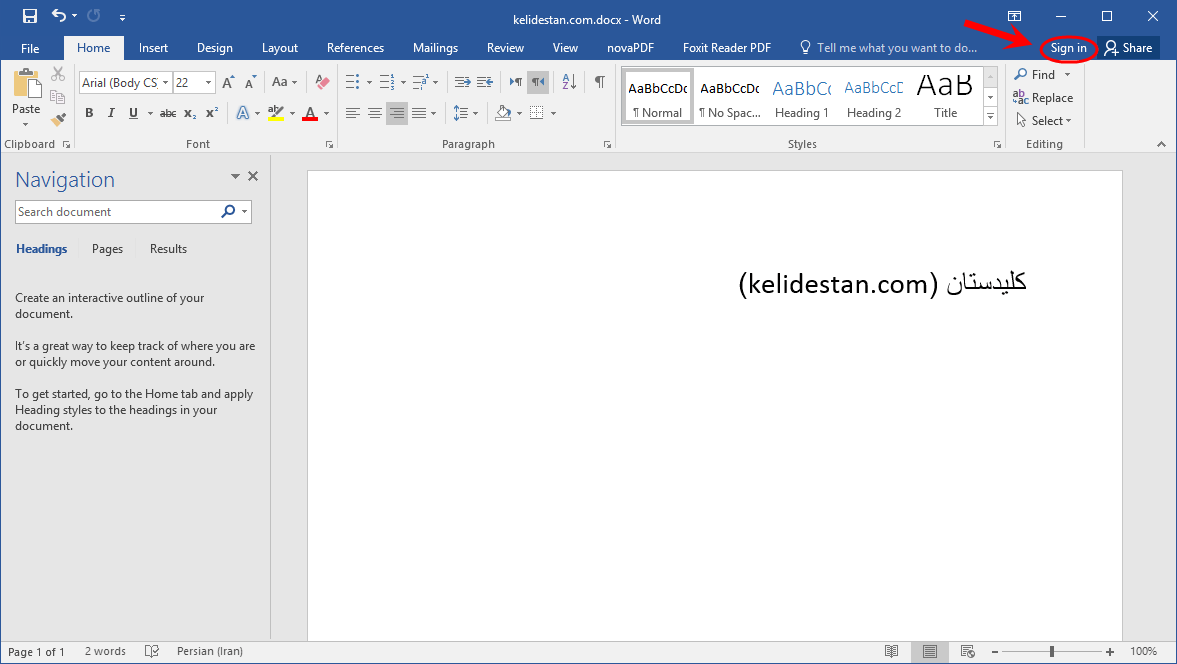Screen dimensions: 1177x664
Task: Toggle align right paragraph button
Action: tap(397, 113)
